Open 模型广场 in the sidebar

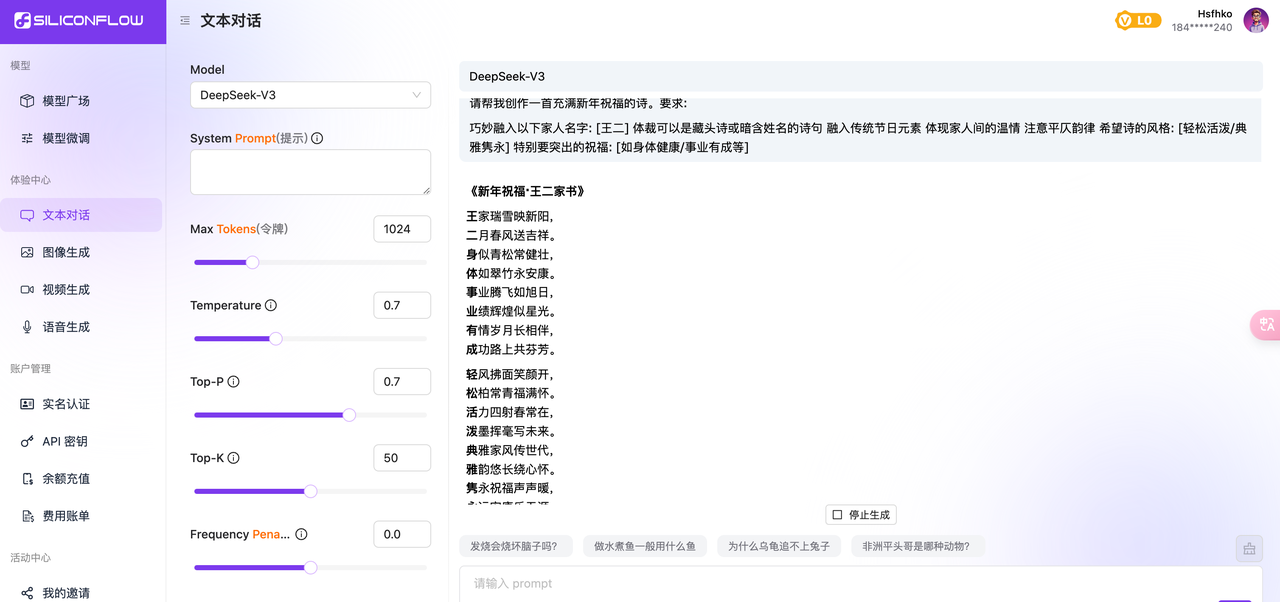[82, 101]
